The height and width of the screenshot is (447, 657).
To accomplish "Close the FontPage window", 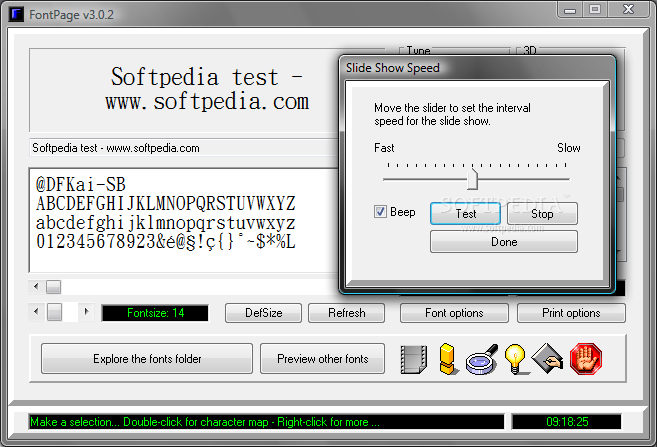I will click(x=629, y=10).
